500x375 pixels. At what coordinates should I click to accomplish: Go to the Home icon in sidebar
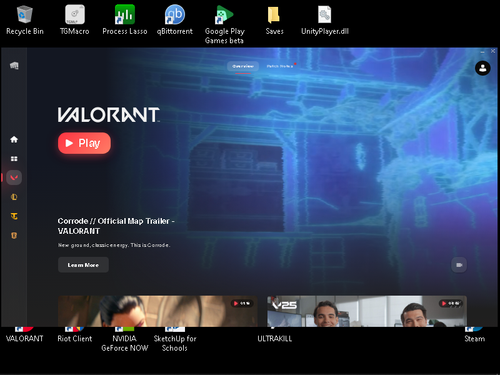tap(14, 139)
